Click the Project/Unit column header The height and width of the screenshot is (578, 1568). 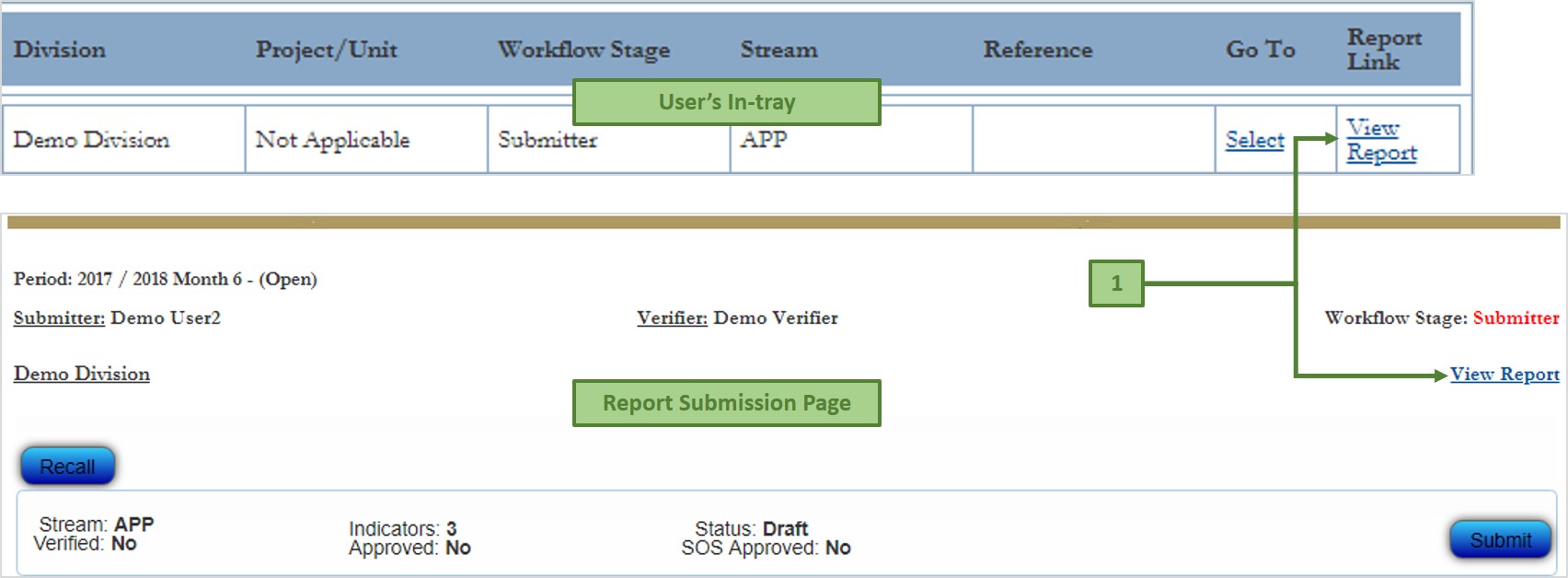tap(327, 50)
